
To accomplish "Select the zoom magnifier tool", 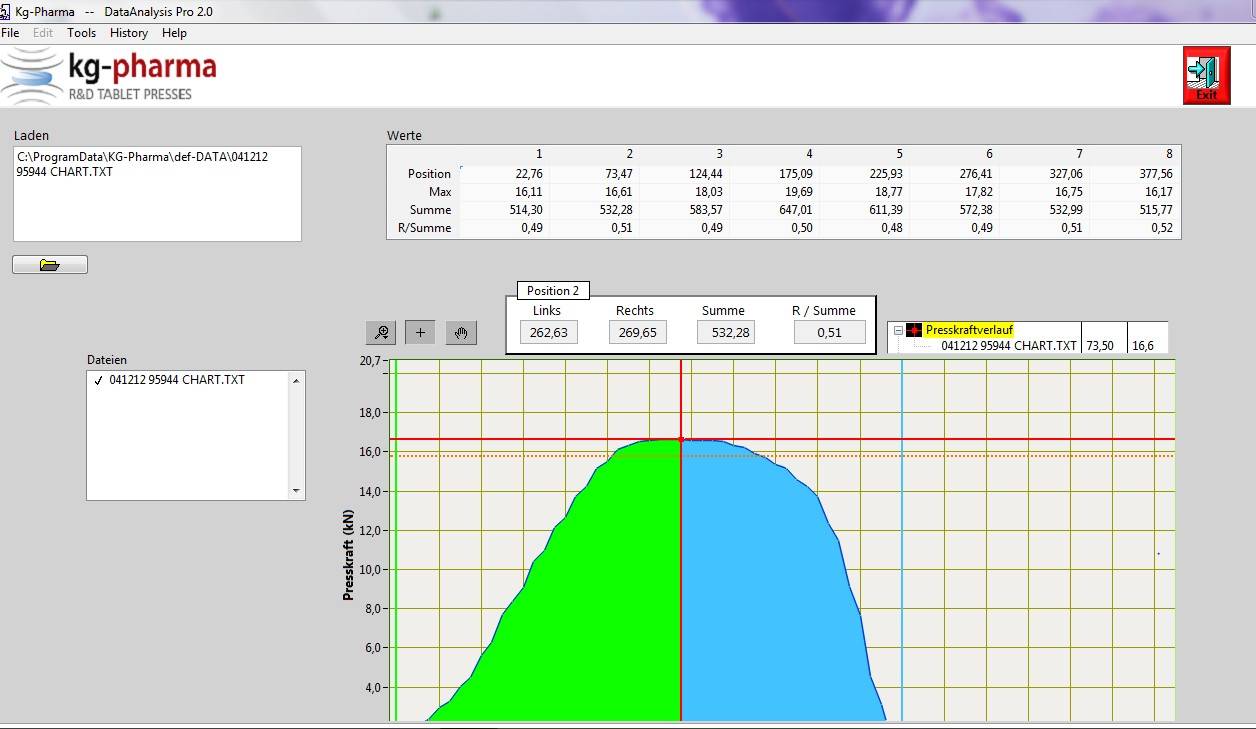I will tap(381, 333).
